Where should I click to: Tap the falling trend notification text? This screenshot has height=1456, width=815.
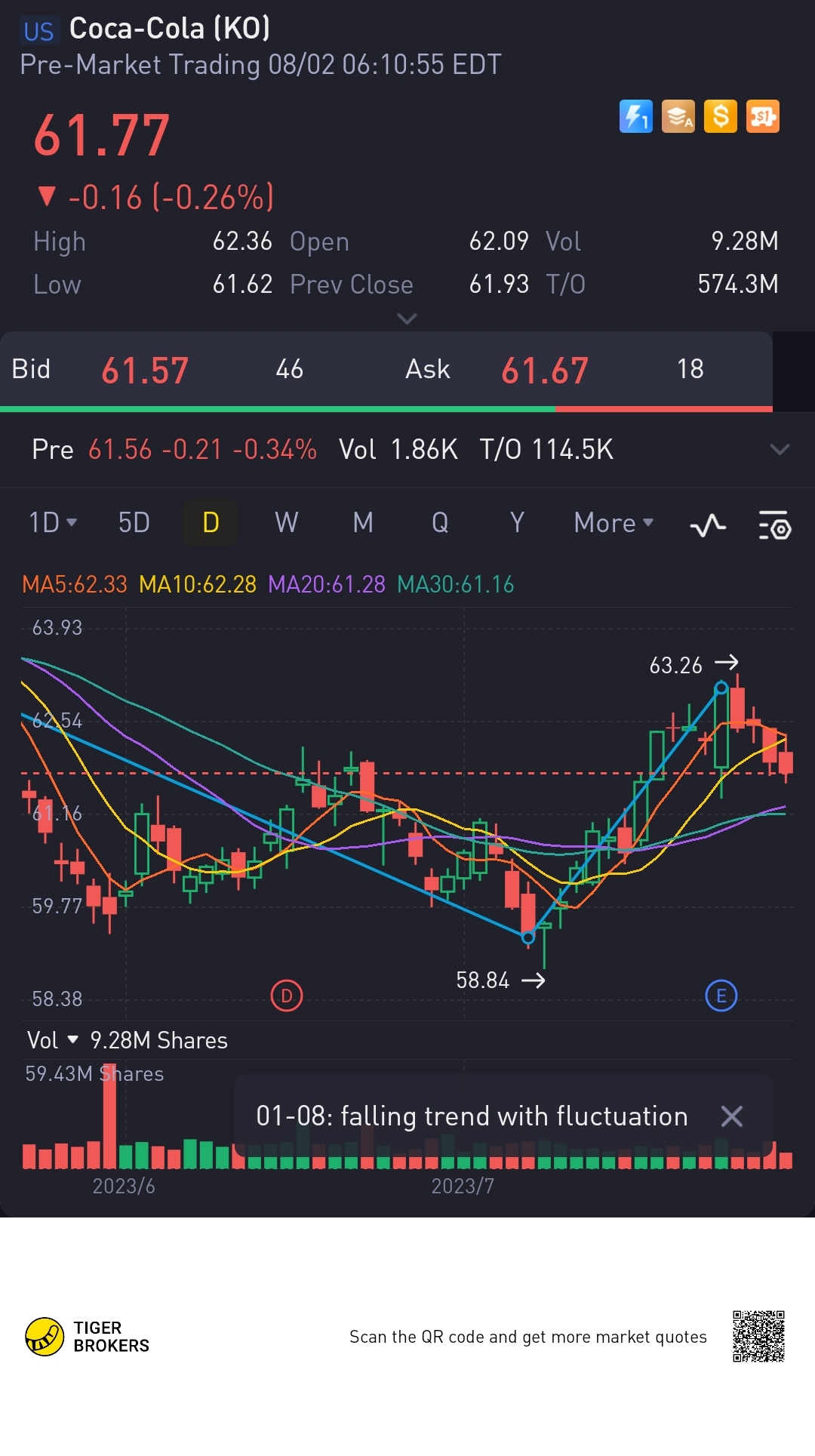point(472,1116)
